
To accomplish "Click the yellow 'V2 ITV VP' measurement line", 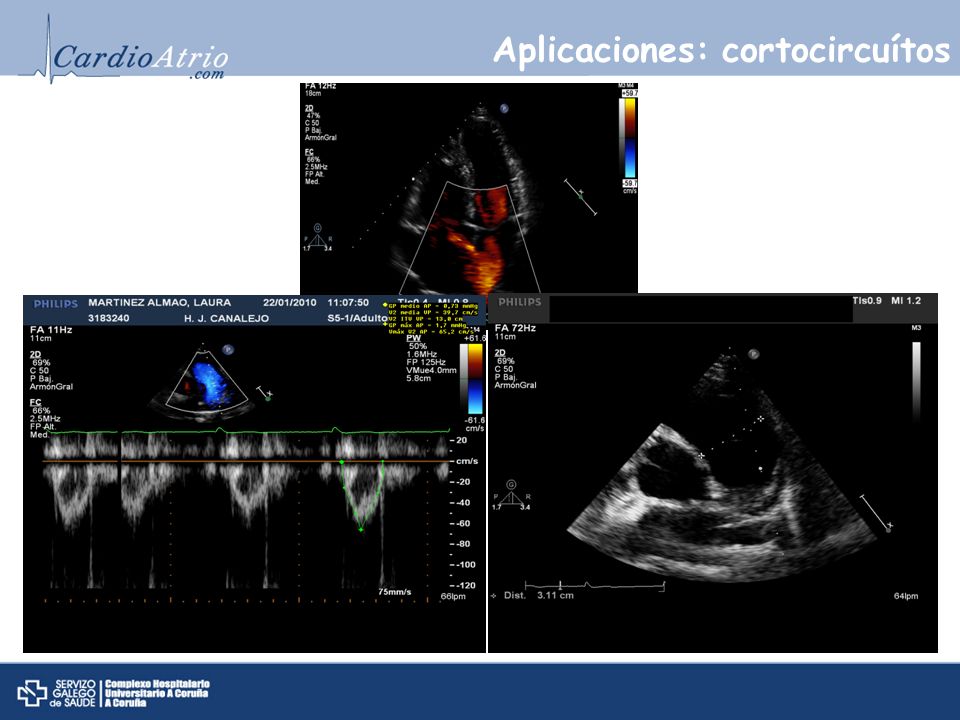I will [426, 318].
